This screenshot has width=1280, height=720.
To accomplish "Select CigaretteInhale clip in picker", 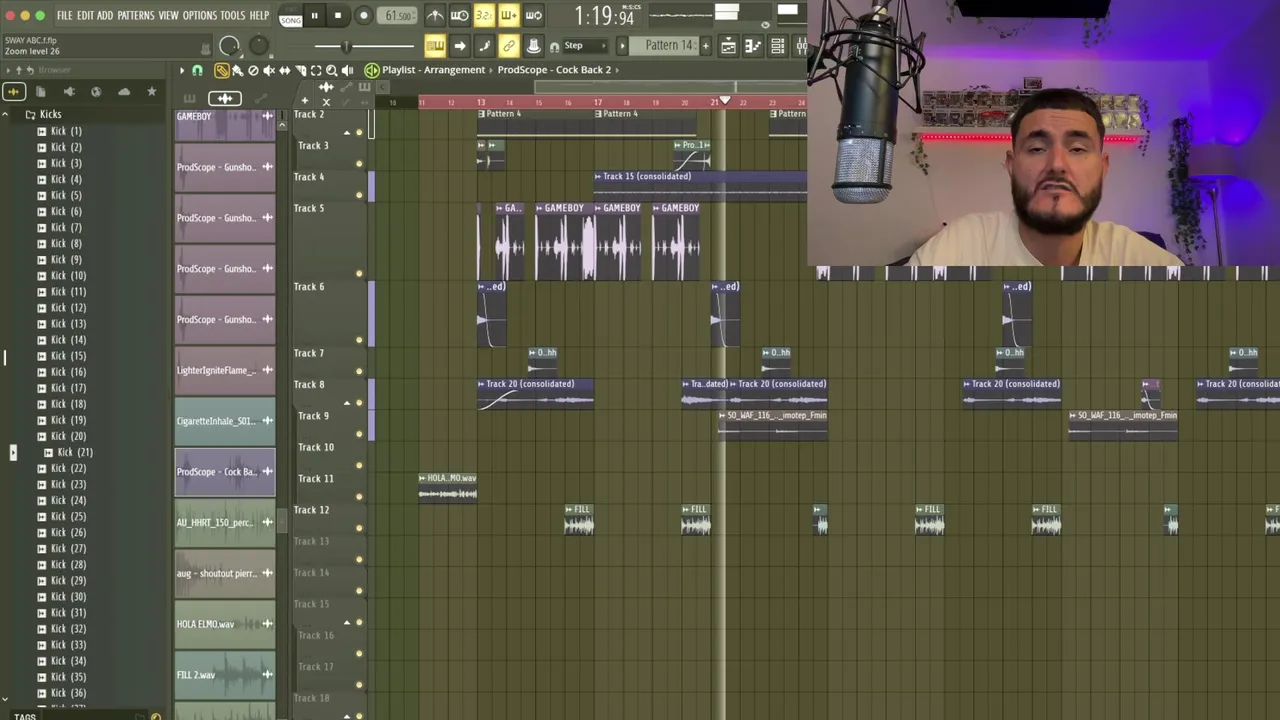I will click(225, 421).
